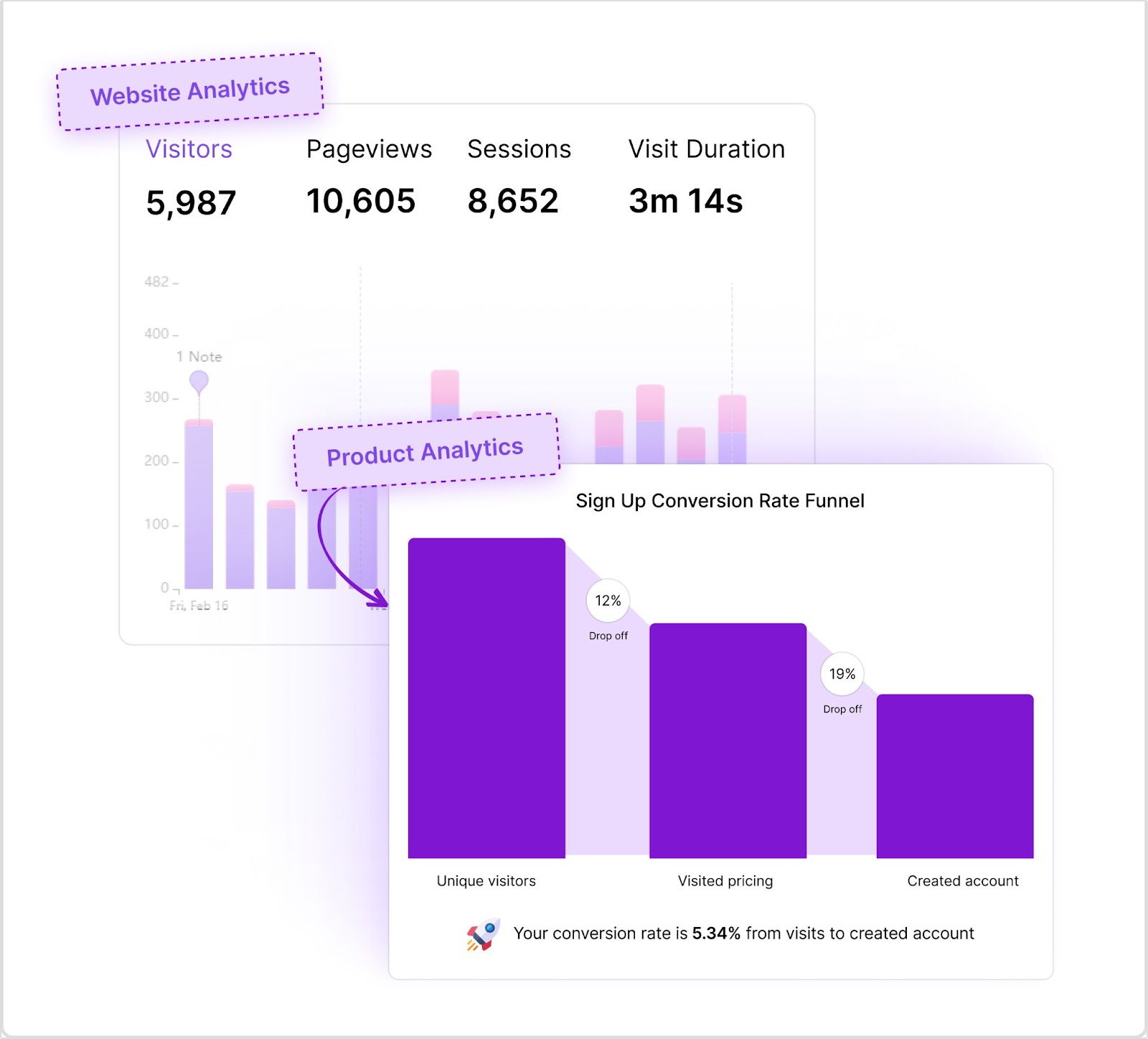Click the Sign Up Conversion Rate Funnel title
The width and height of the screenshot is (1148, 1039).
pyautogui.click(x=720, y=501)
